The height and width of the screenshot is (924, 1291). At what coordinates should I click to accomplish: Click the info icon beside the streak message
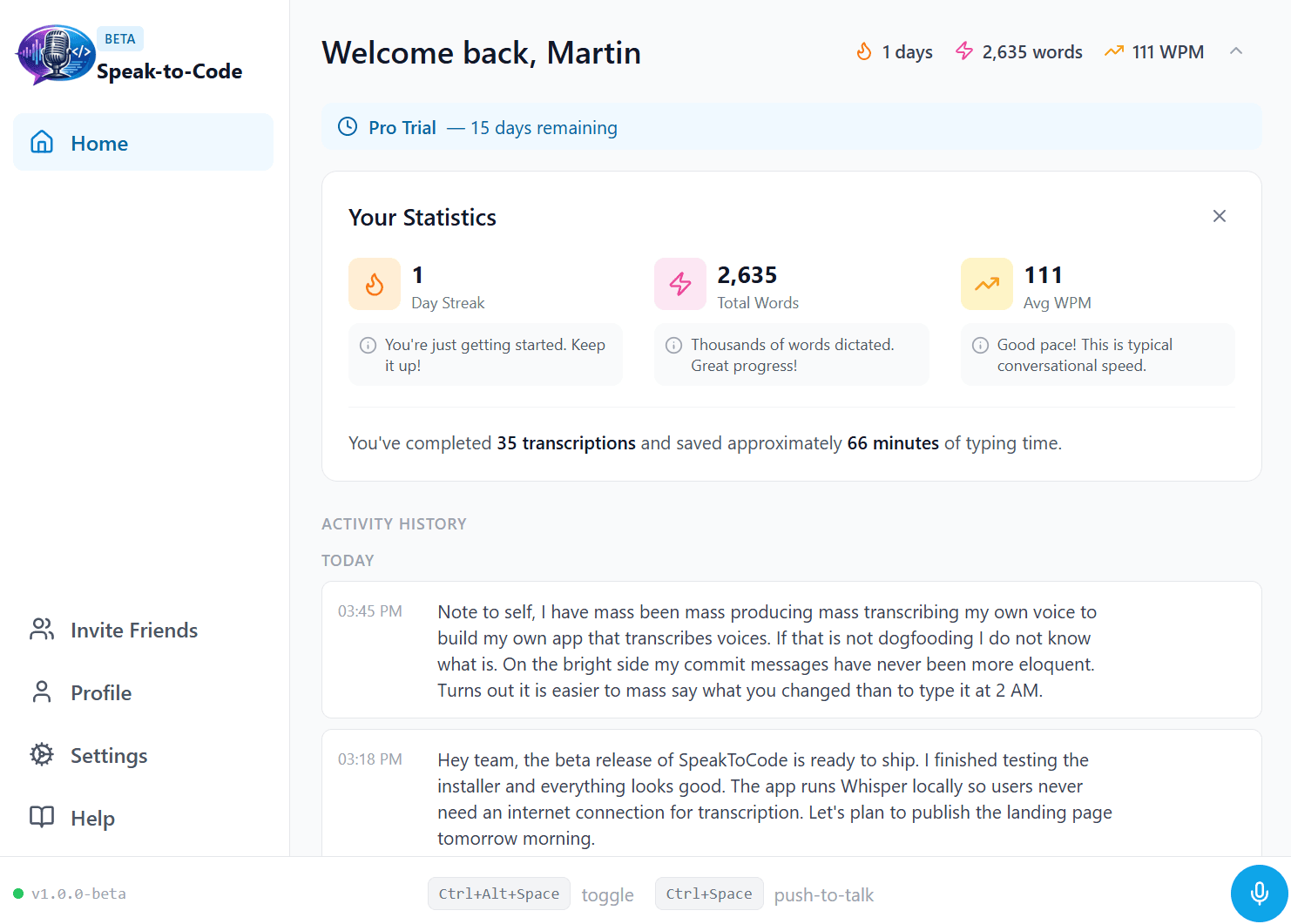click(369, 344)
